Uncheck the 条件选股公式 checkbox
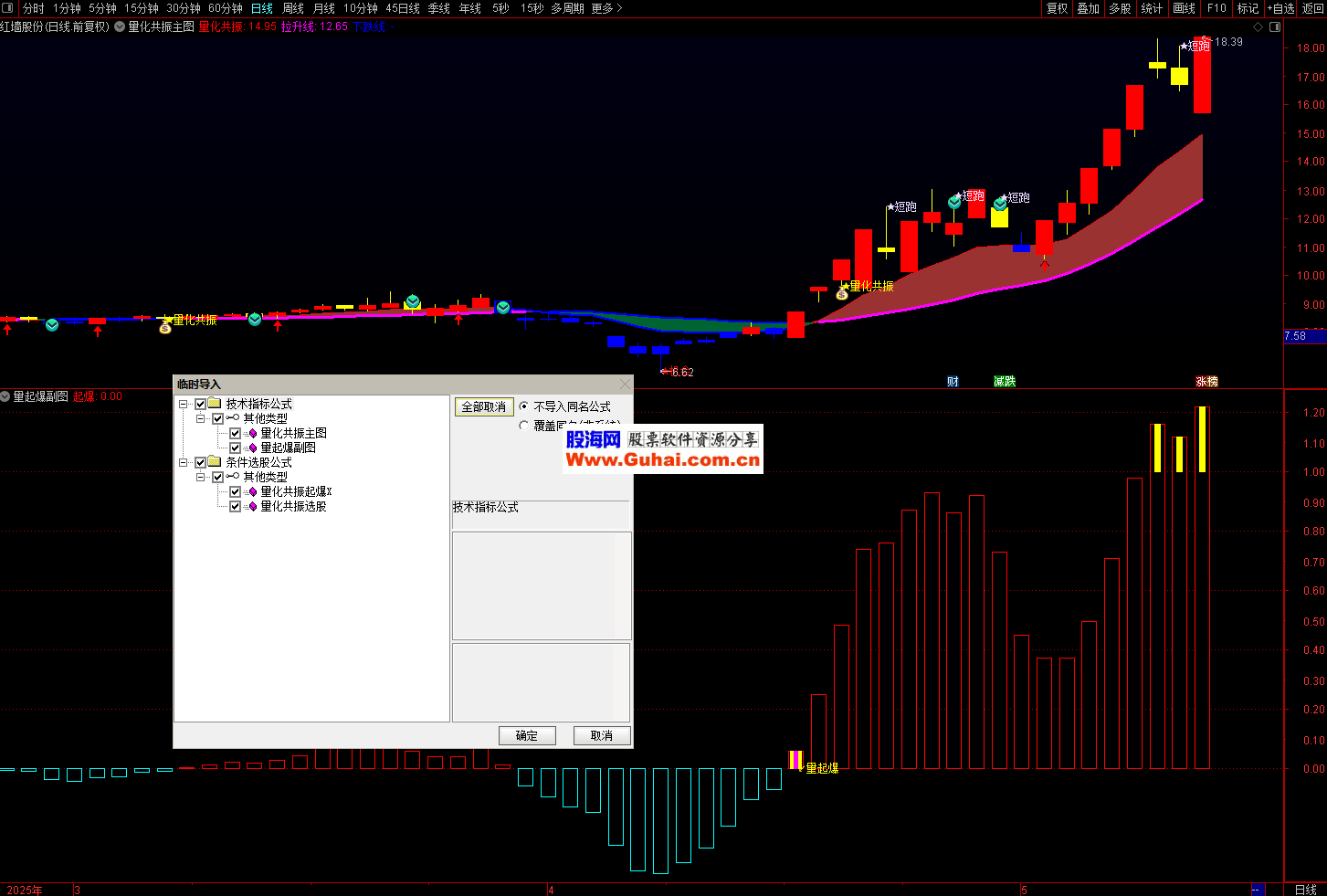 pyautogui.click(x=200, y=462)
